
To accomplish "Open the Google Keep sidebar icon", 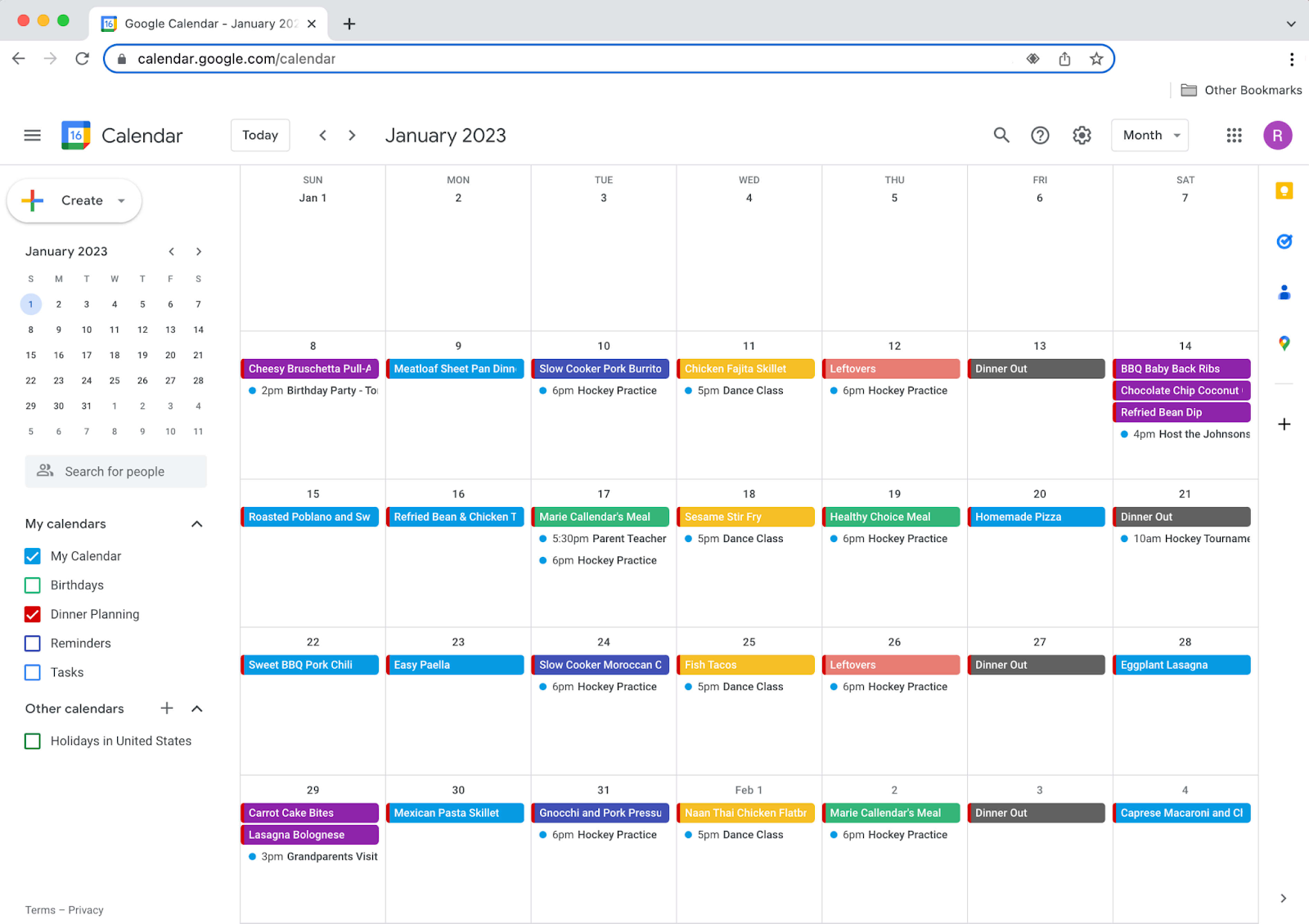I will [1284, 190].
